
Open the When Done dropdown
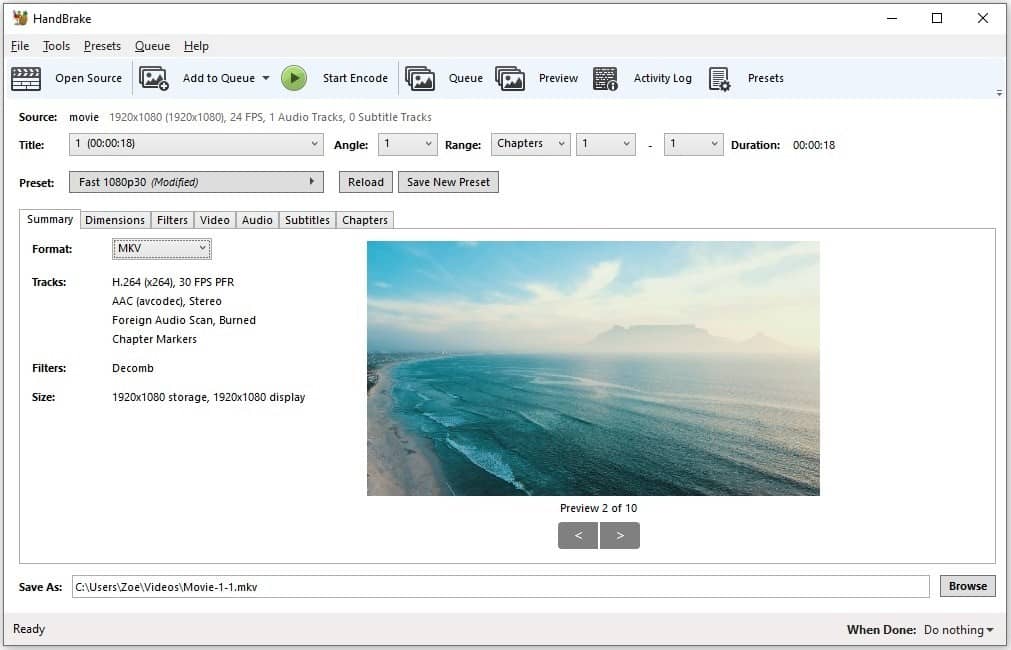(x=959, y=630)
